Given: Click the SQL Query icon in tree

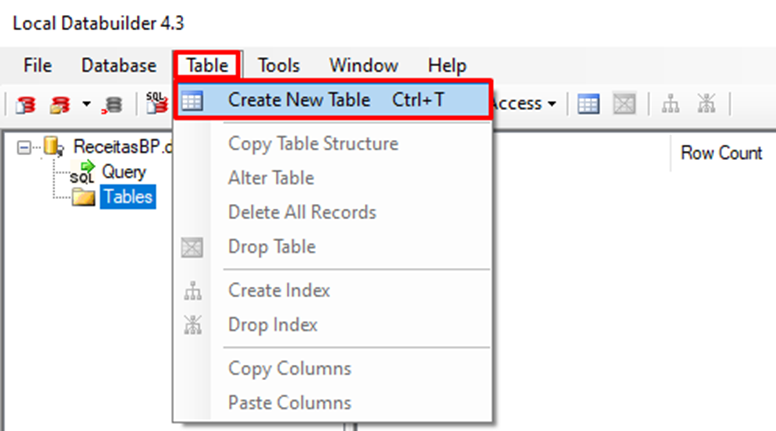Looking at the screenshot, I should [82, 173].
